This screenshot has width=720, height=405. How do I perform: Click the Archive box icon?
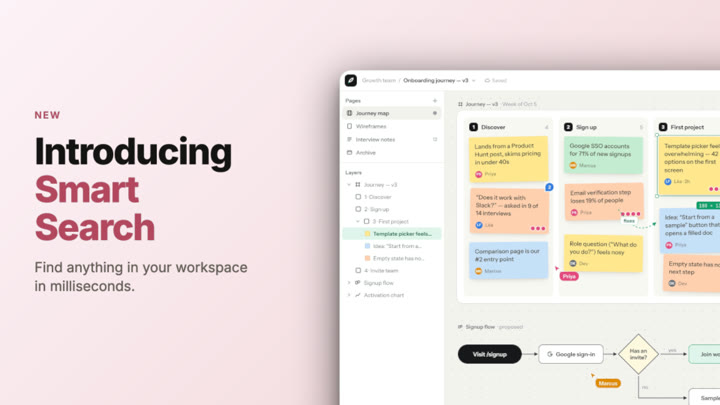tap(349, 152)
